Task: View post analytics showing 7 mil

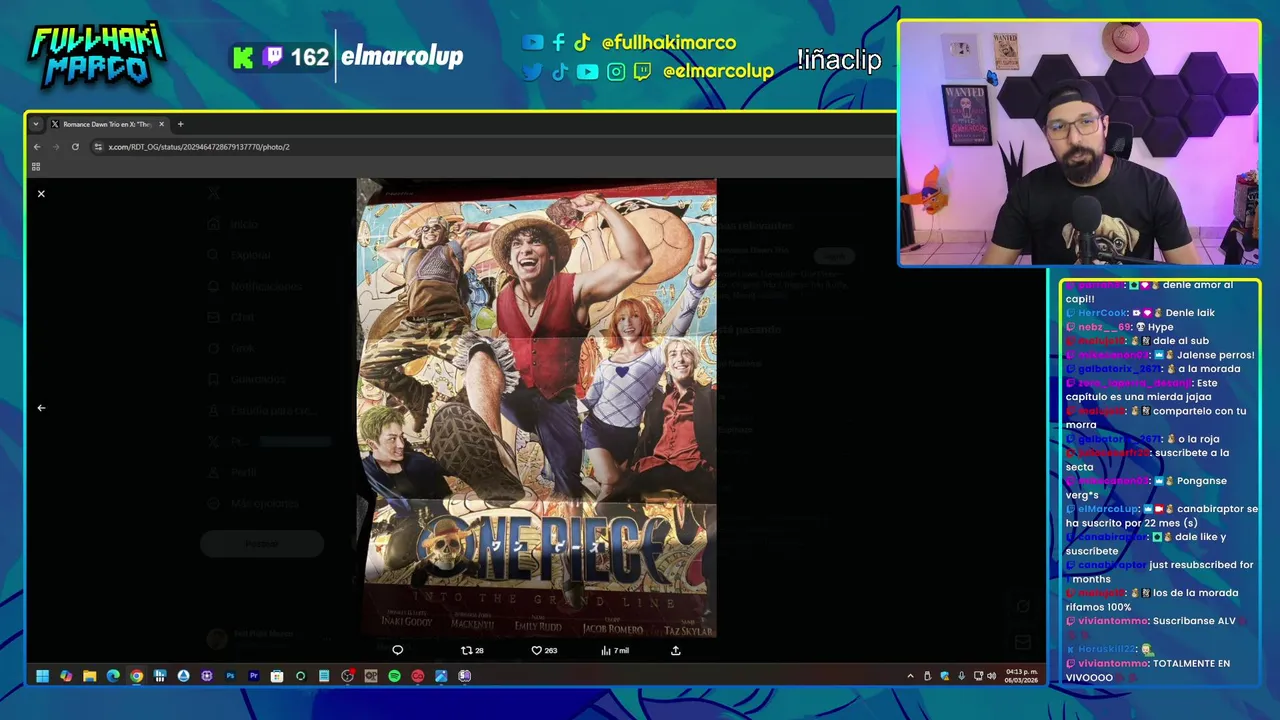Action: pos(614,650)
